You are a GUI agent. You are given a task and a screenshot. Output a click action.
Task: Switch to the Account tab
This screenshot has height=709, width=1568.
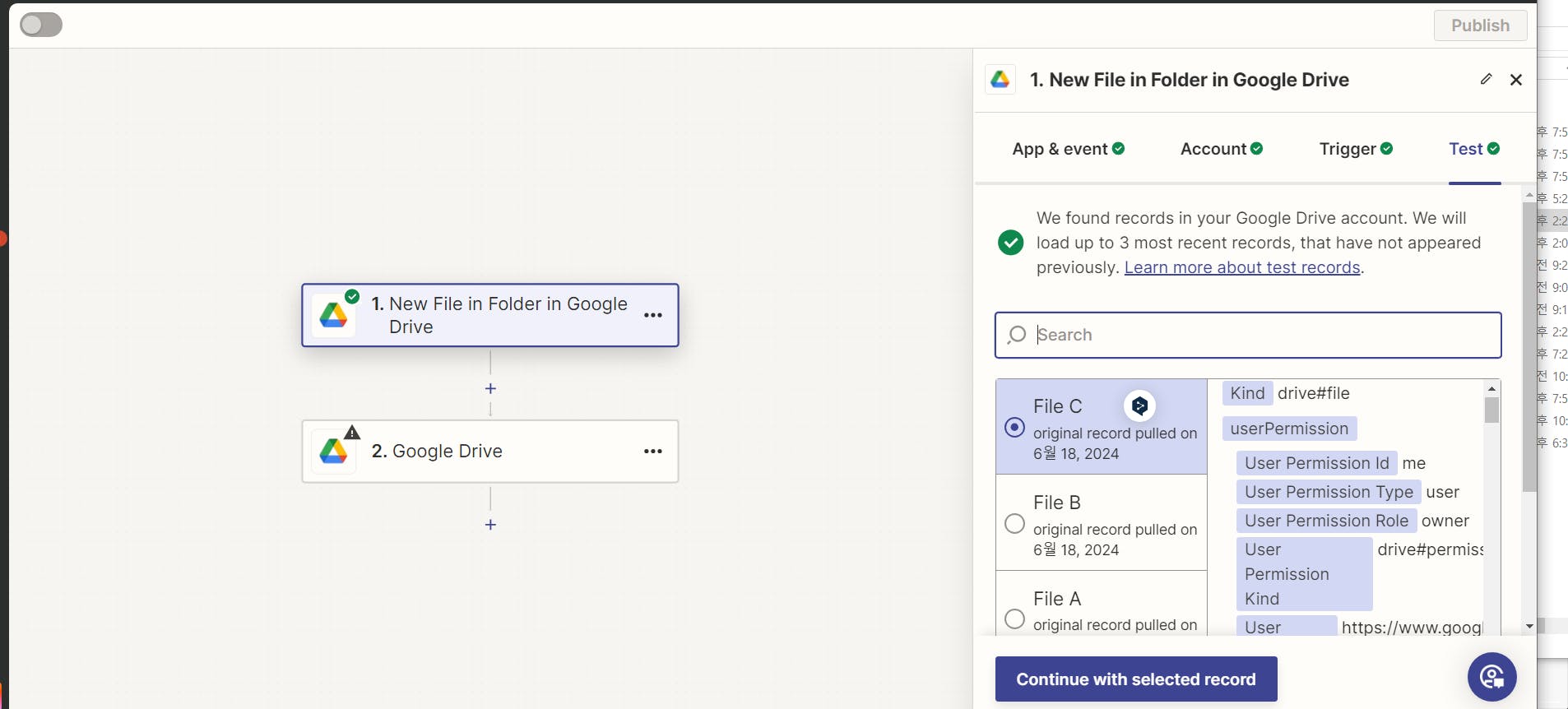pyautogui.click(x=1221, y=149)
